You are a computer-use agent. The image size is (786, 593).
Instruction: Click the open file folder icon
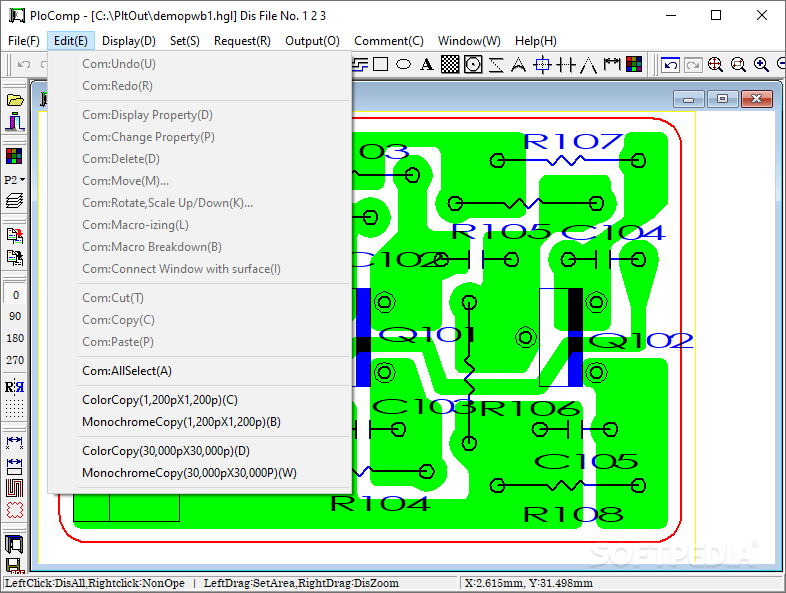pos(15,100)
